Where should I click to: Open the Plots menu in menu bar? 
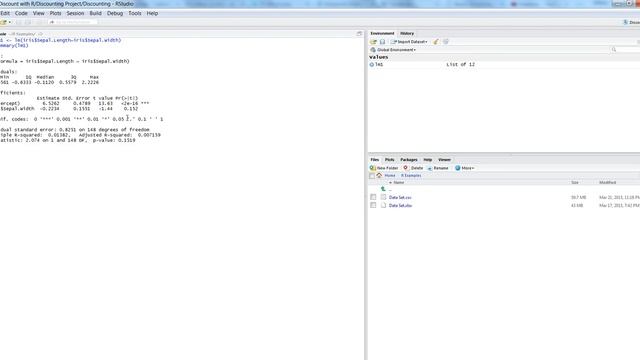pos(56,13)
